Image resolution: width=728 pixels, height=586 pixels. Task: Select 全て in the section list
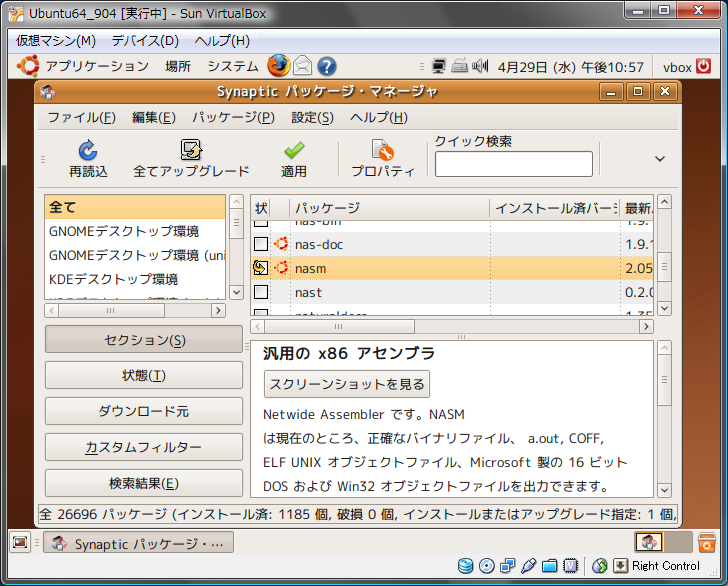(x=135, y=207)
